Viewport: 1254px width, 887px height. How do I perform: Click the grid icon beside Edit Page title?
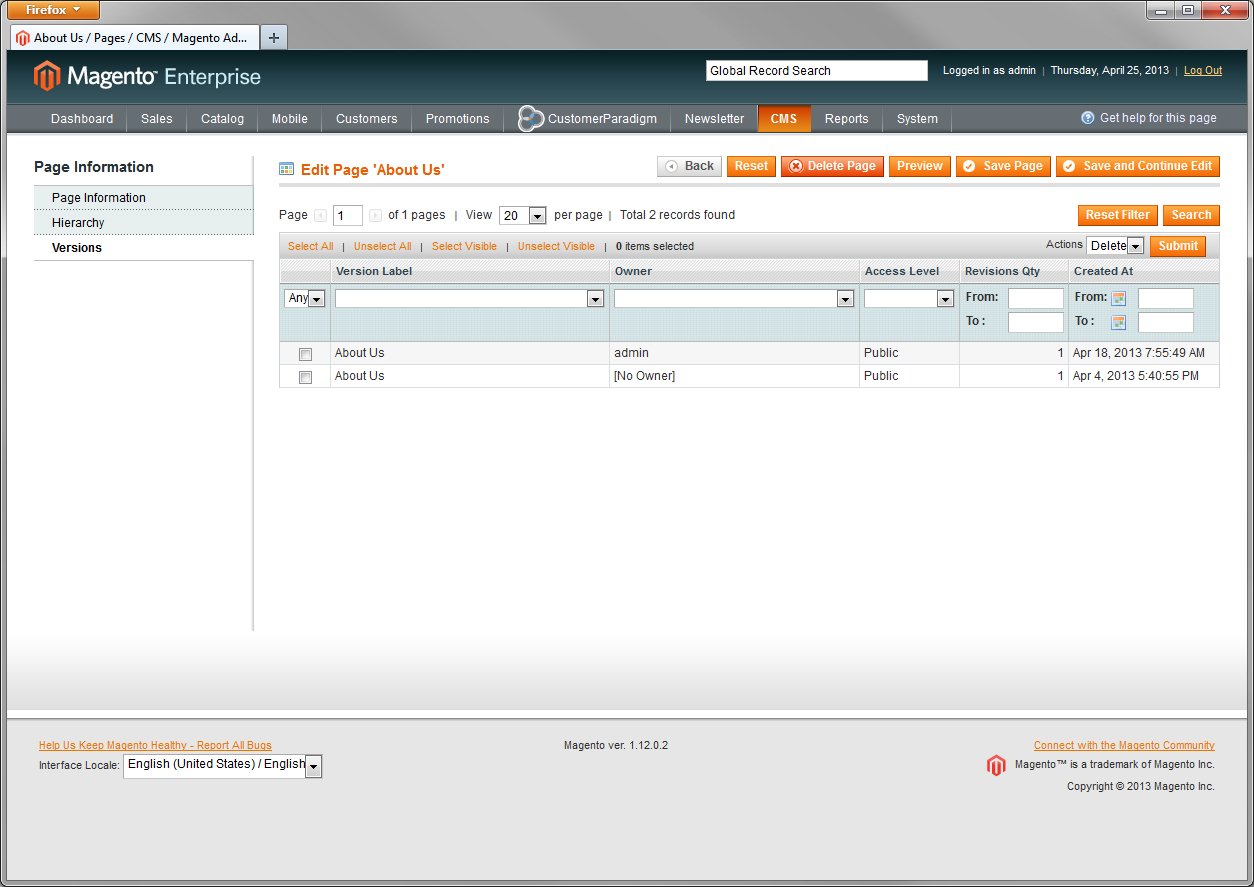(287, 169)
